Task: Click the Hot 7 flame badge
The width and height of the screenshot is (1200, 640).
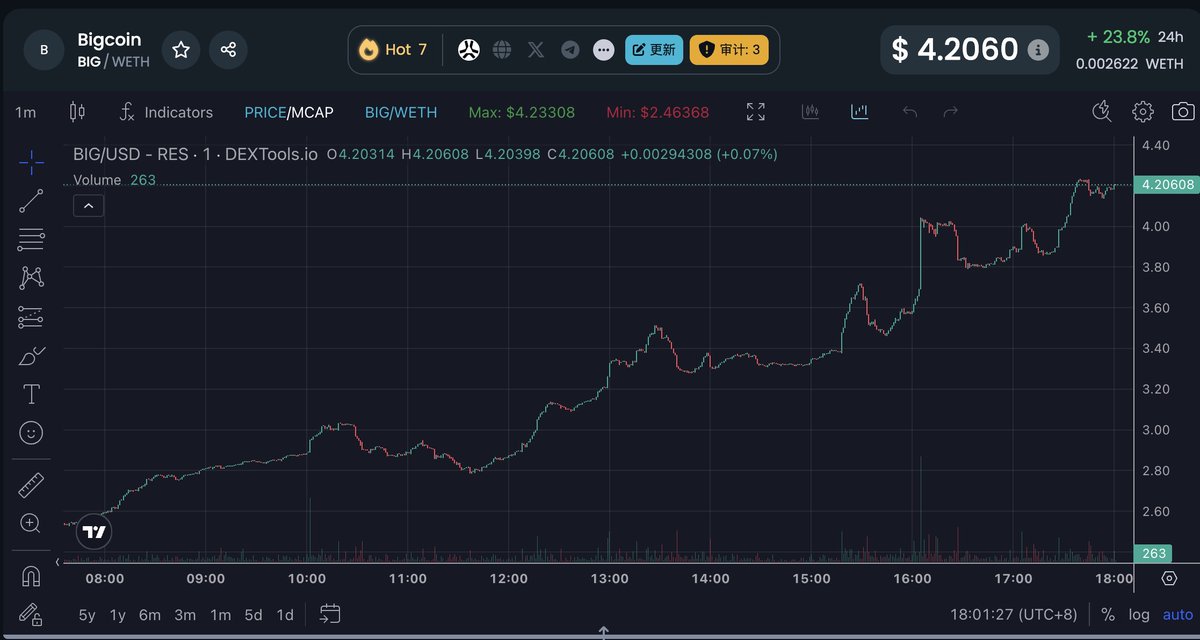Action: [393, 49]
